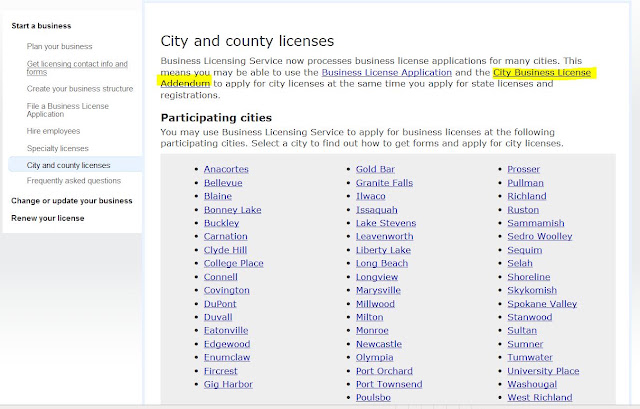Select the Long Beach link

[x=382, y=264]
